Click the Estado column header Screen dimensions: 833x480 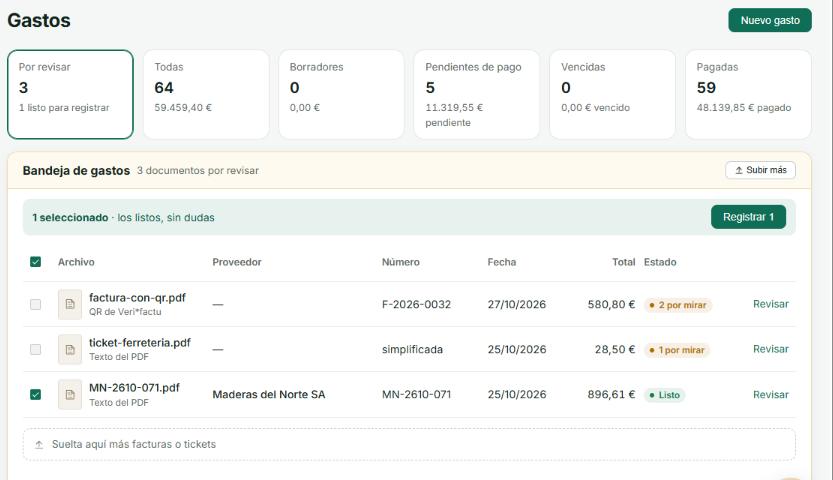tap(660, 262)
